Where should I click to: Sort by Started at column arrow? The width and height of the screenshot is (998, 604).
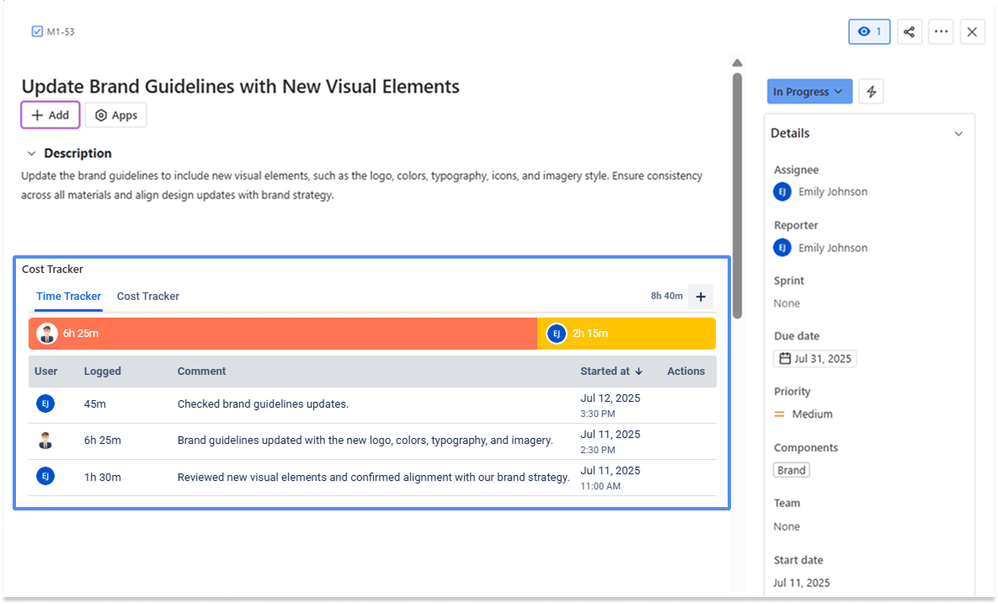tap(639, 371)
